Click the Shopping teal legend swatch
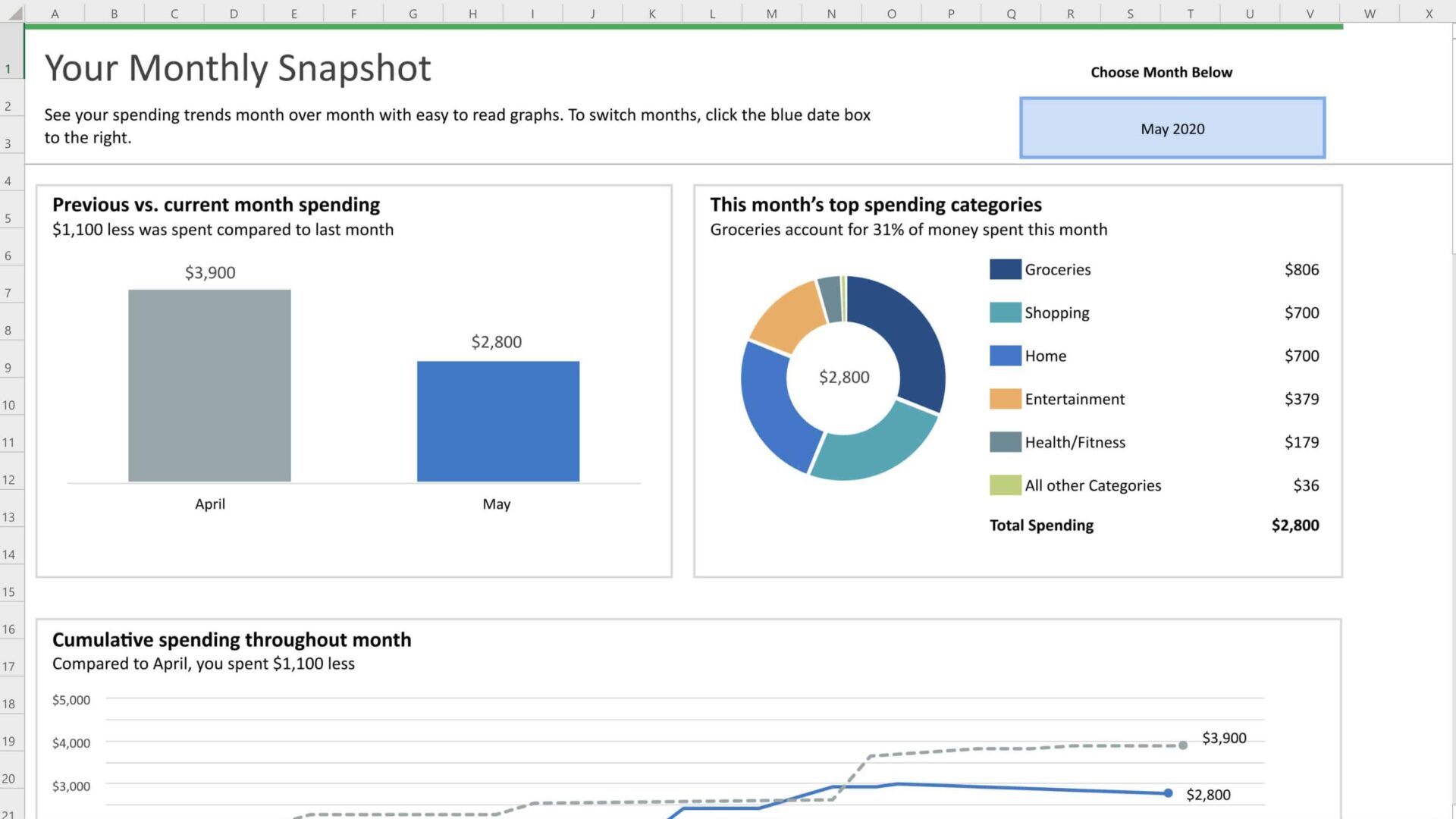This screenshot has height=819, width=1456. click(1005, 312)
